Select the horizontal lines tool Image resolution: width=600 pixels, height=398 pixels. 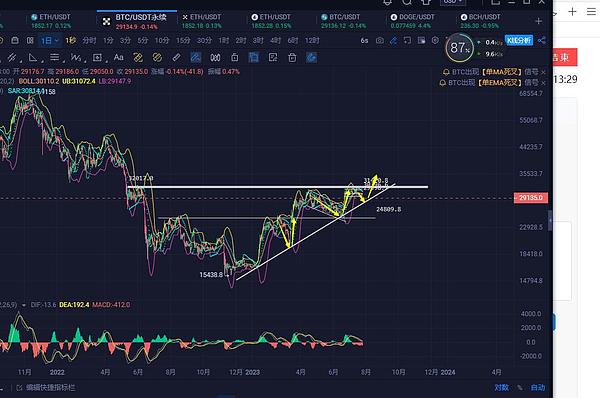tap(54, 58)
